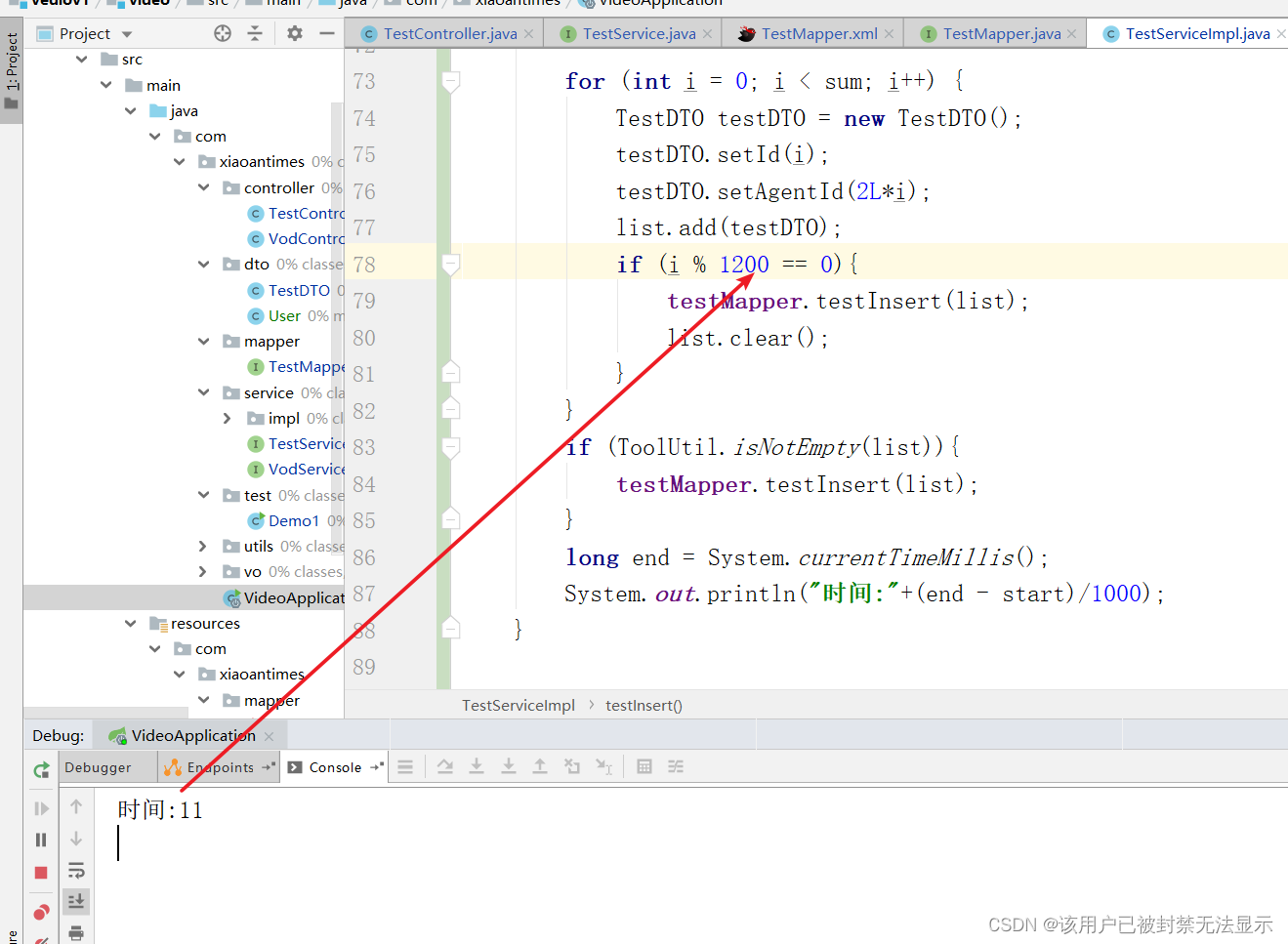Fold the if block at line 78
This screenshot has width=1288, height=944.
click(450, 264)
